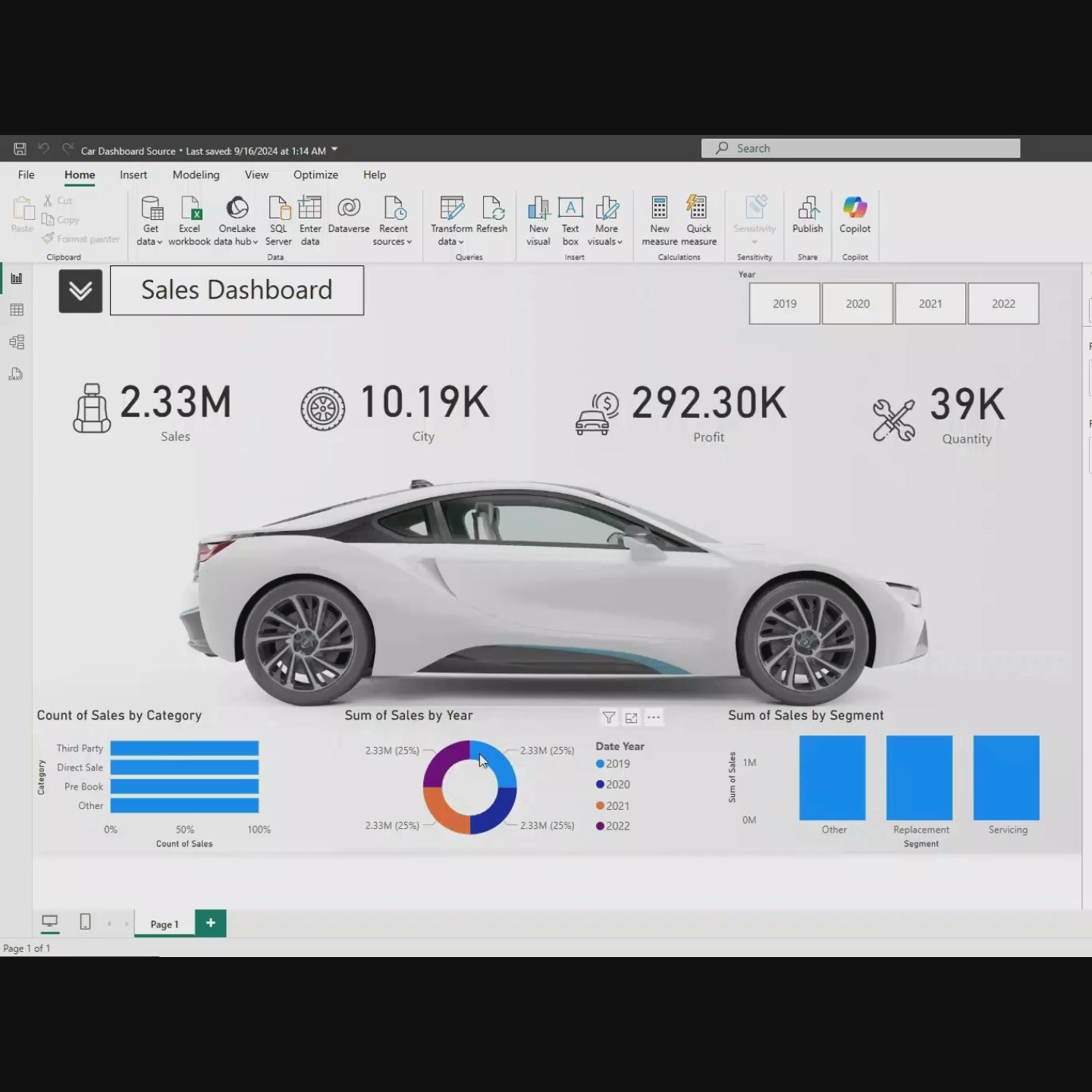Open Copilot from the ribbon
This screenshot has height=1092, width=1092.
(x=855, y=215)
